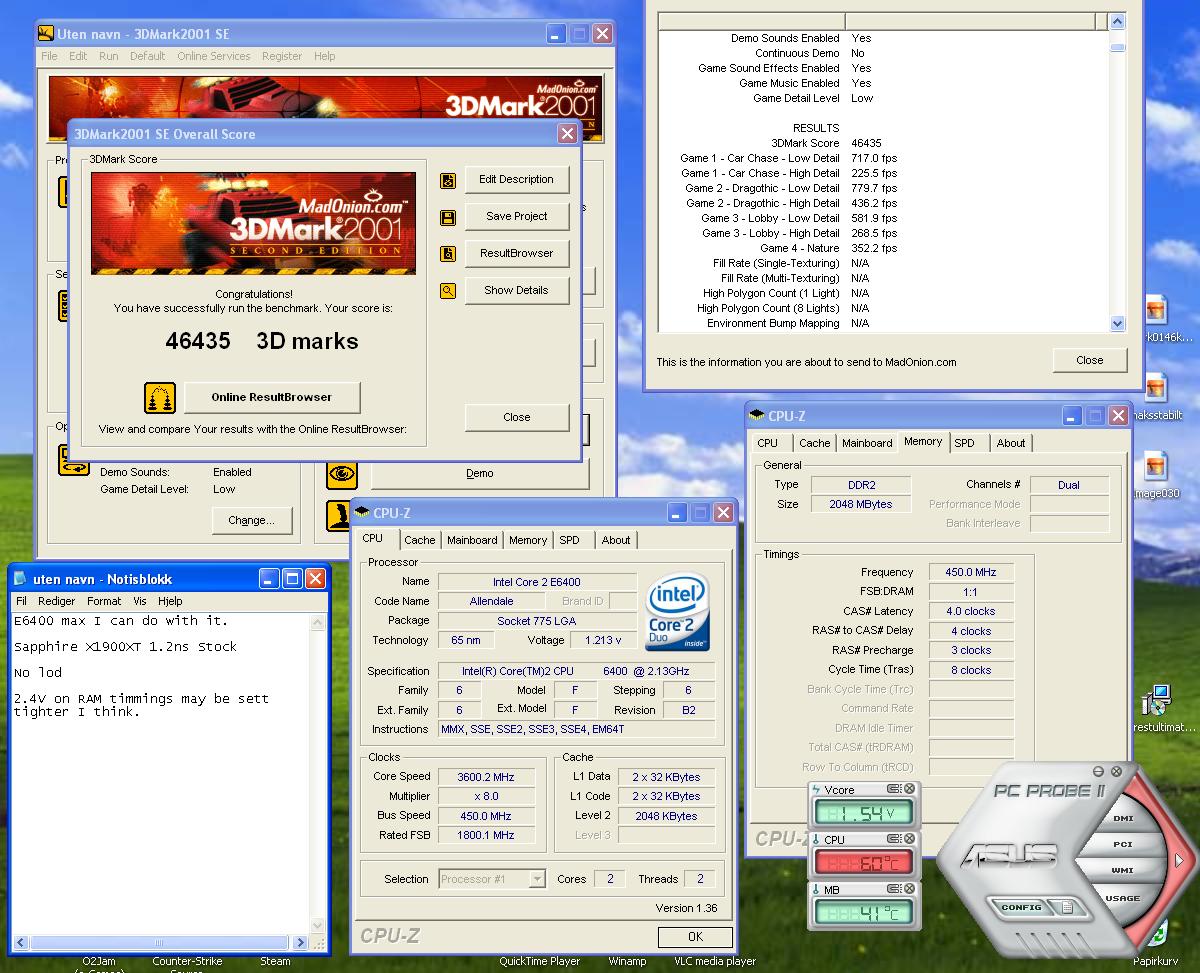
Task: Click the DMI button on PC Probe II
Action: pos(1123,818)
